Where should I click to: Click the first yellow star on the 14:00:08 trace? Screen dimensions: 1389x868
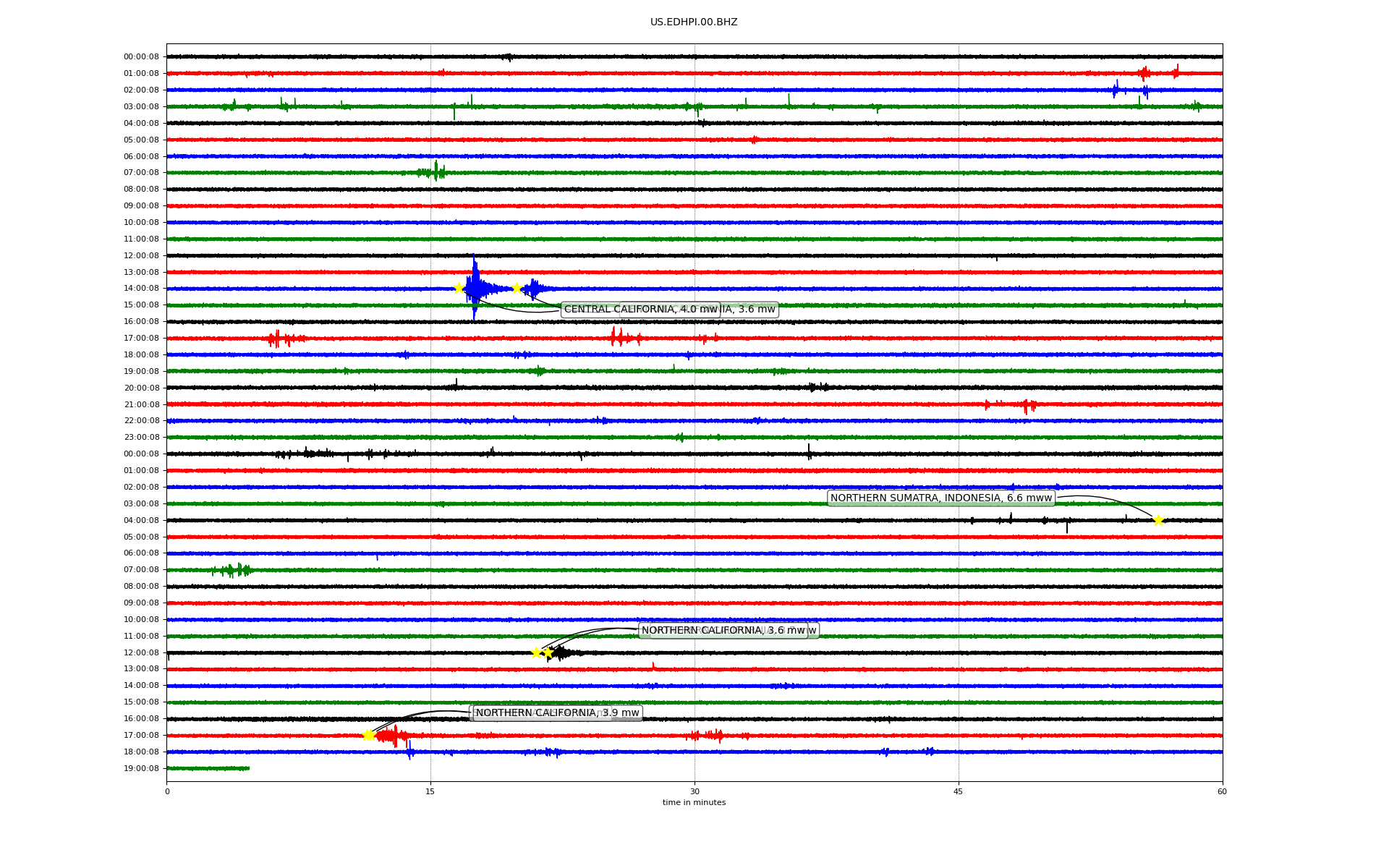click(x=459, y=288)
